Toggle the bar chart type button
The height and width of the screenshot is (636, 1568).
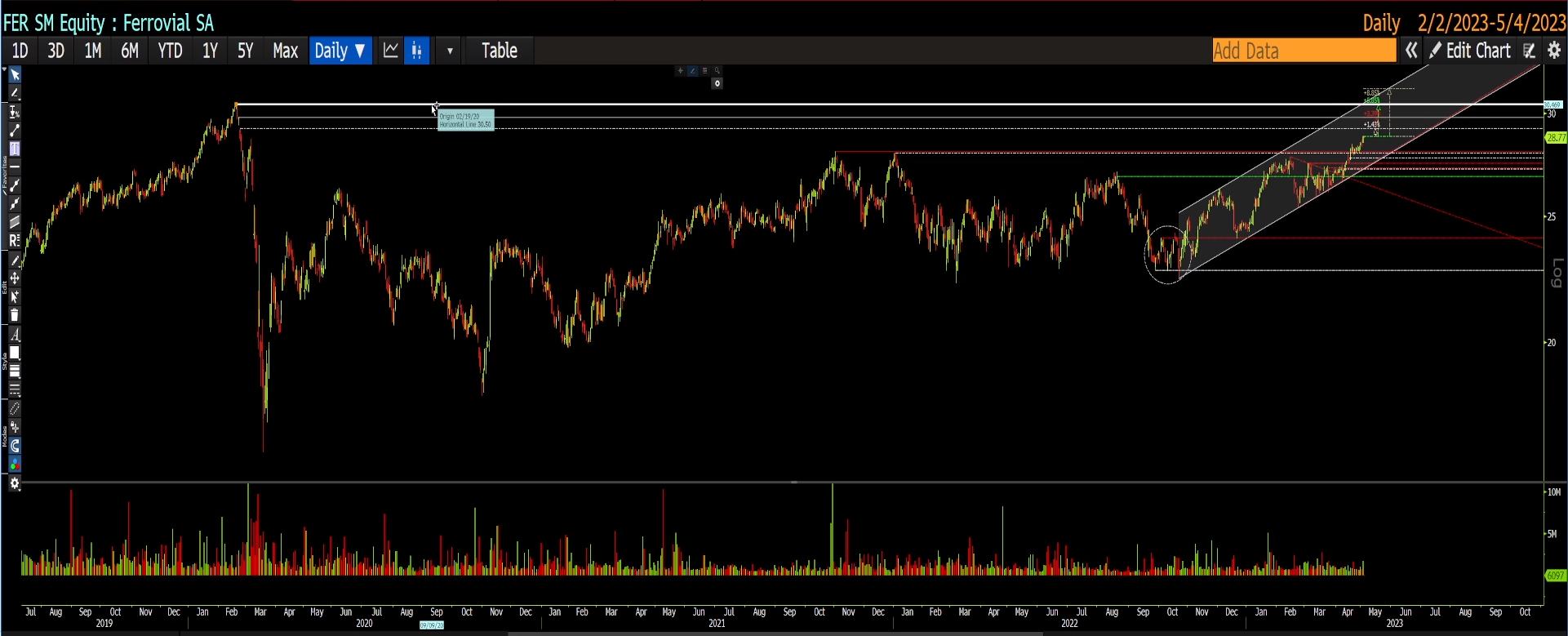(x=416, y=51)
